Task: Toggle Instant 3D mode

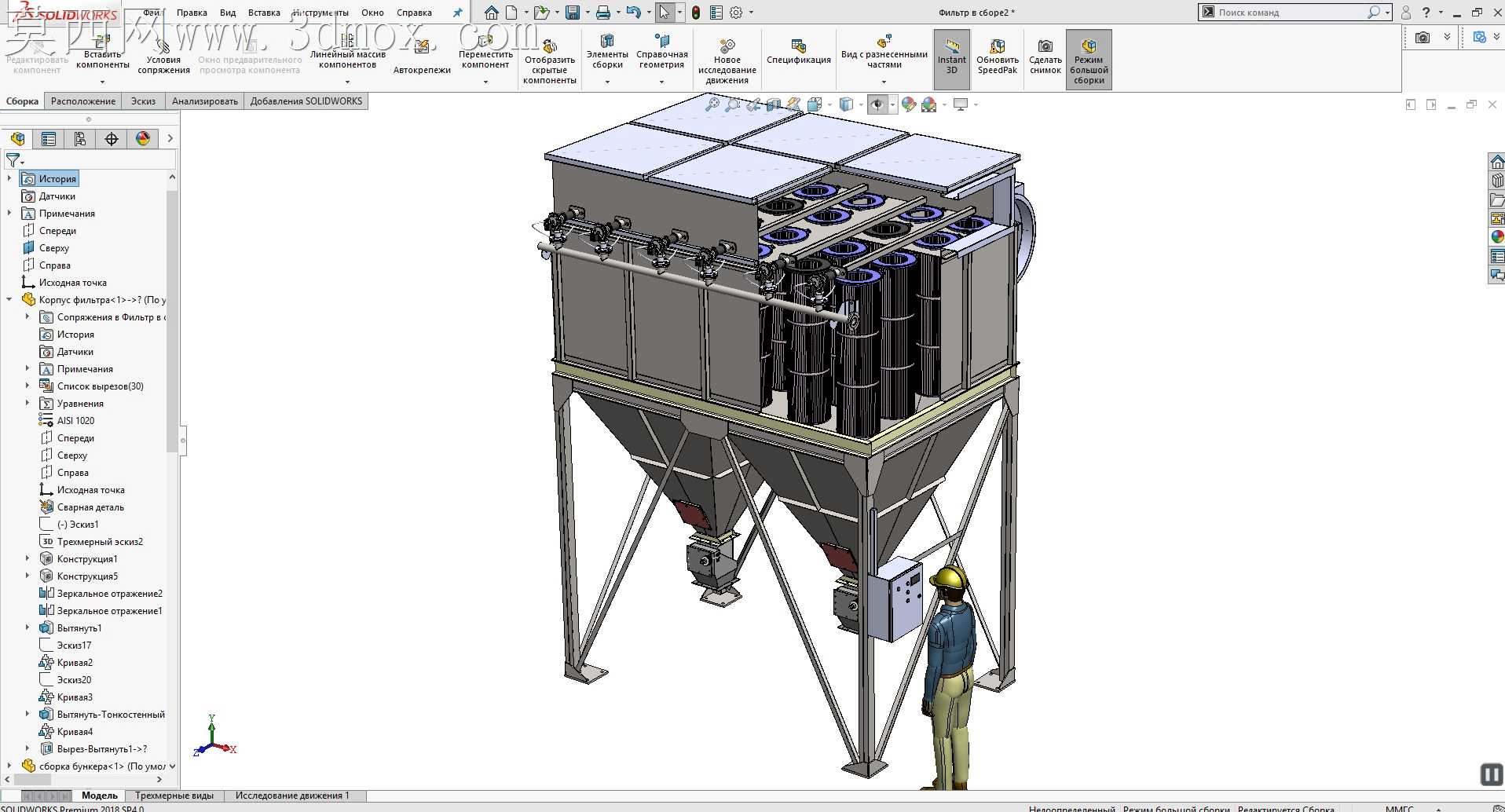Action: tap(952, 57)
